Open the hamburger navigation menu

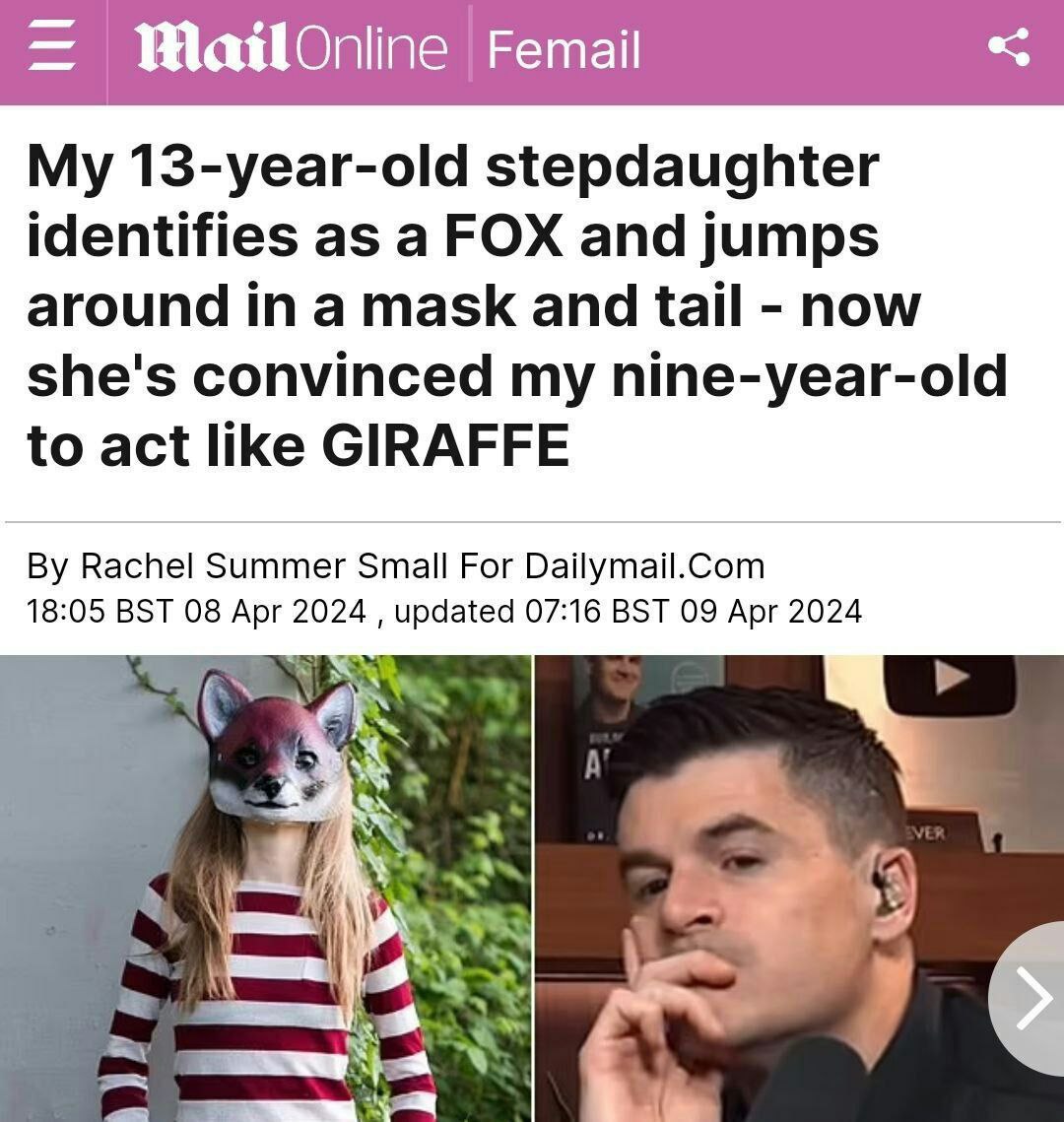click(x=51, y=47)
